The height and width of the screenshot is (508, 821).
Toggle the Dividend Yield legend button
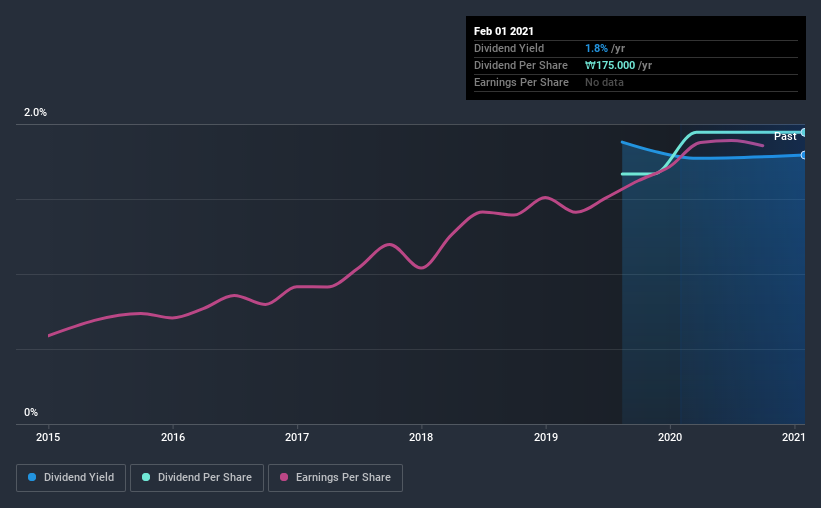point(71,478)
